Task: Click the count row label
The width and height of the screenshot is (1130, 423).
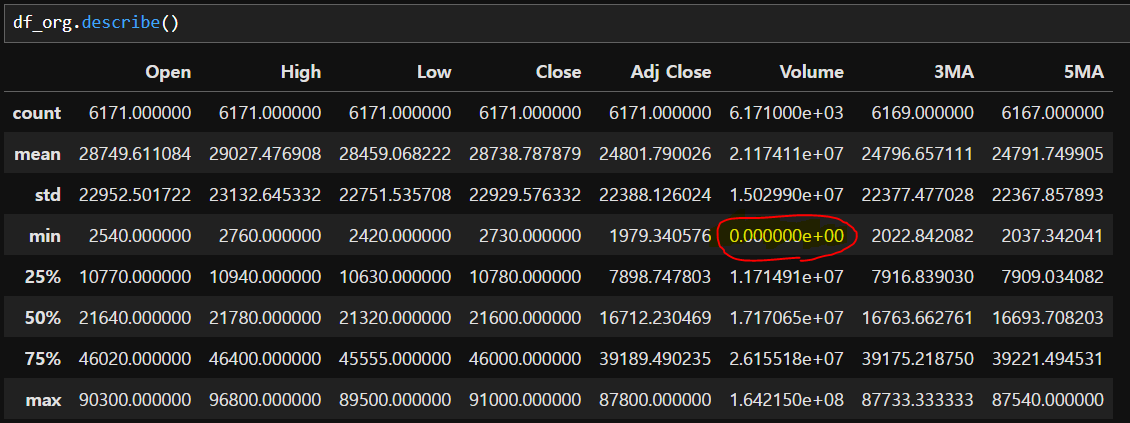Action: point(37,113)
